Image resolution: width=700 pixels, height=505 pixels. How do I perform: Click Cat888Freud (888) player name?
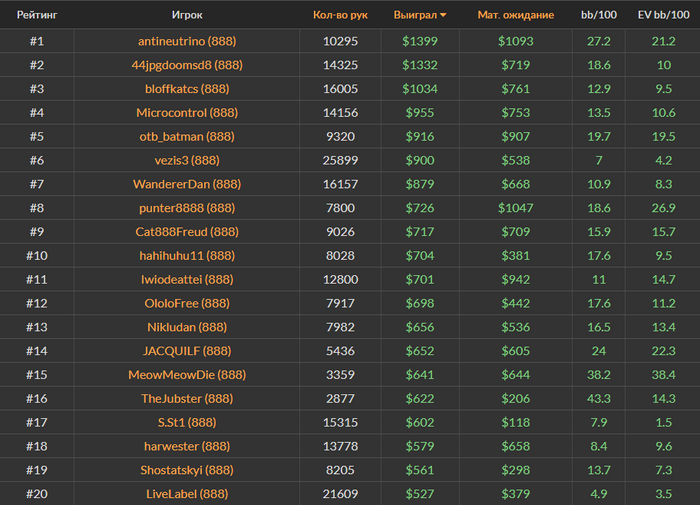(187, 232)
